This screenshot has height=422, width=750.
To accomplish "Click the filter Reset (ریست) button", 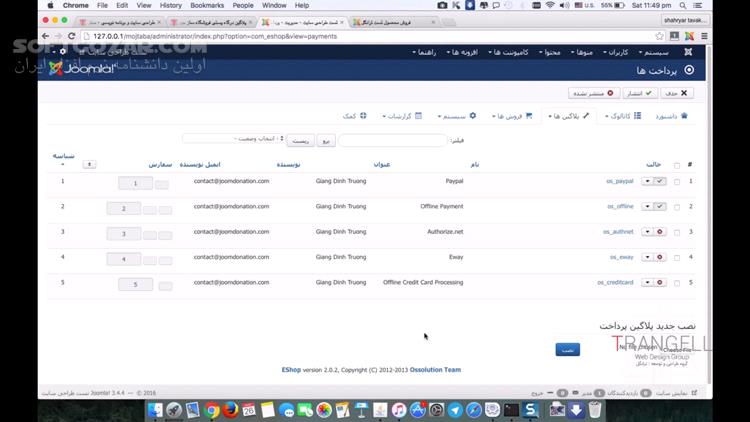I will [300, 141].
